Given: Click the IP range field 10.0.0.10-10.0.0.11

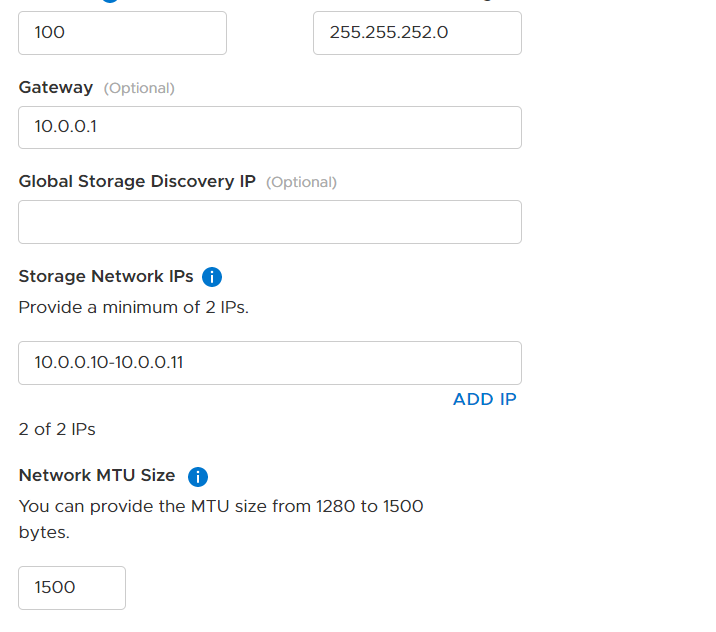Looking at the screenshot, I should [270, 363].
